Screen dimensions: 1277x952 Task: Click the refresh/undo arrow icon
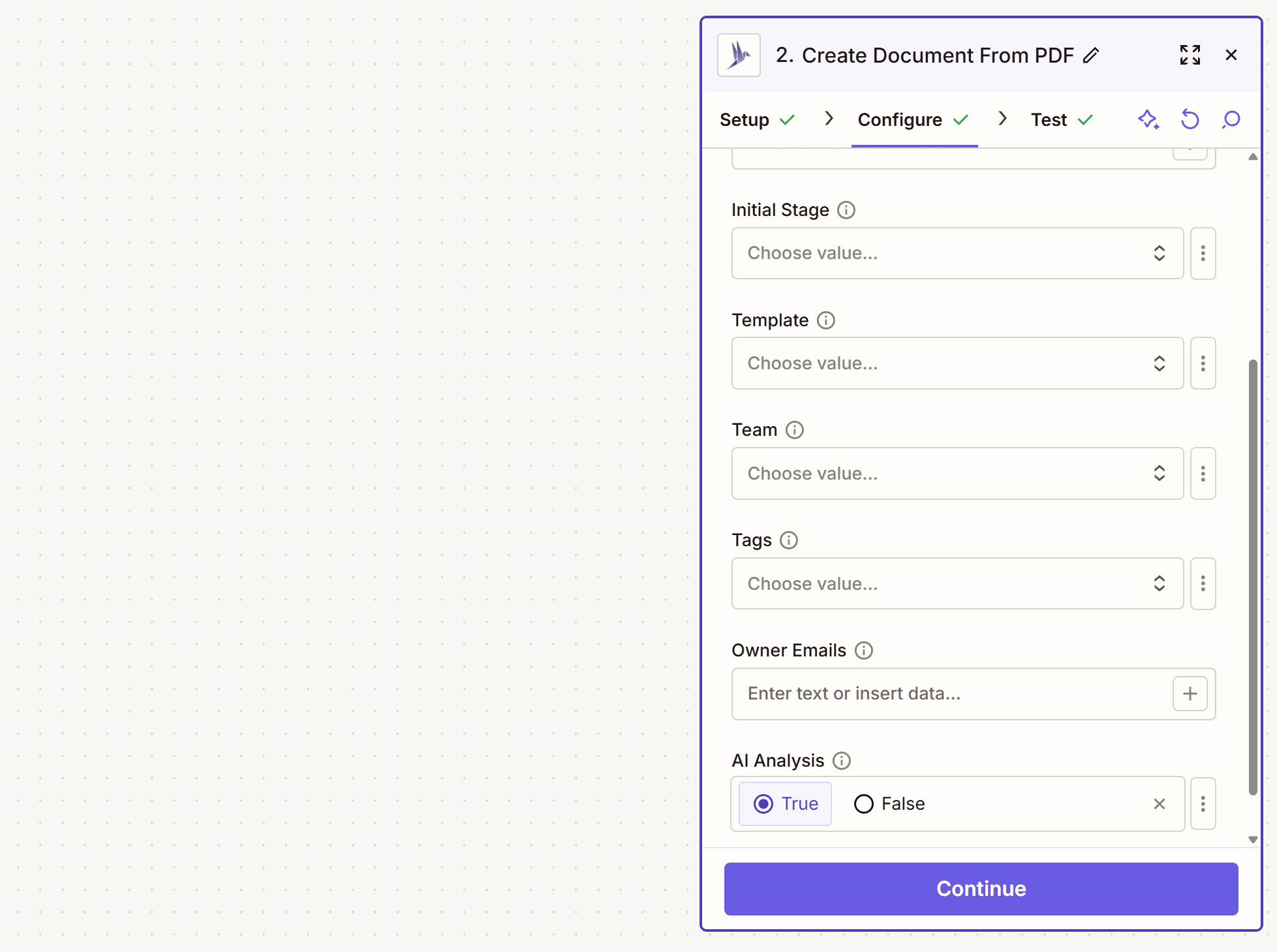pos(1190,120)
